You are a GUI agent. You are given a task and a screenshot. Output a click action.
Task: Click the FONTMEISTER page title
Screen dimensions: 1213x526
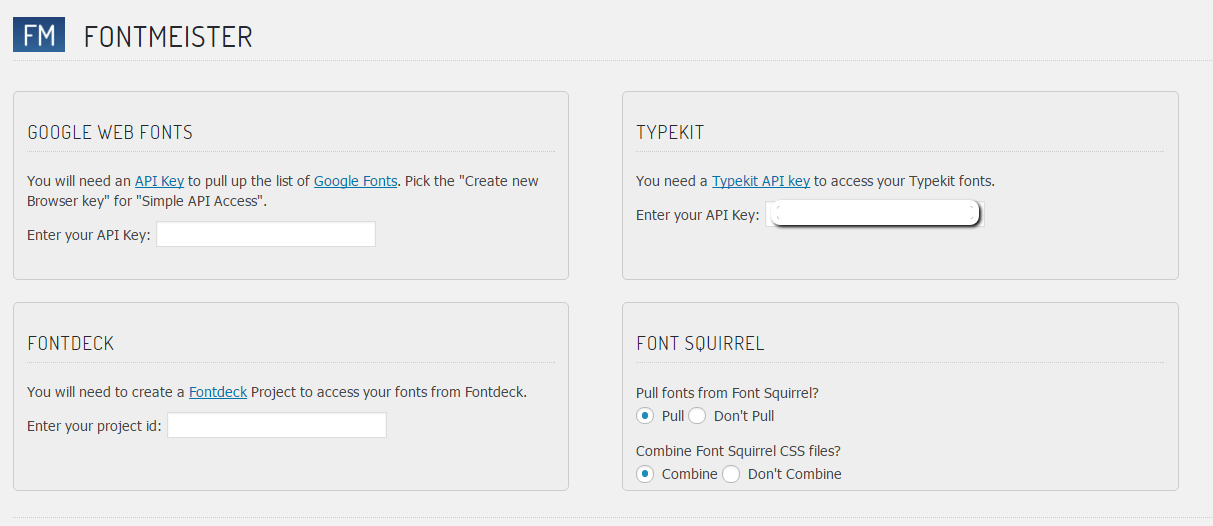pyautogui.click(x=168, y=37)
